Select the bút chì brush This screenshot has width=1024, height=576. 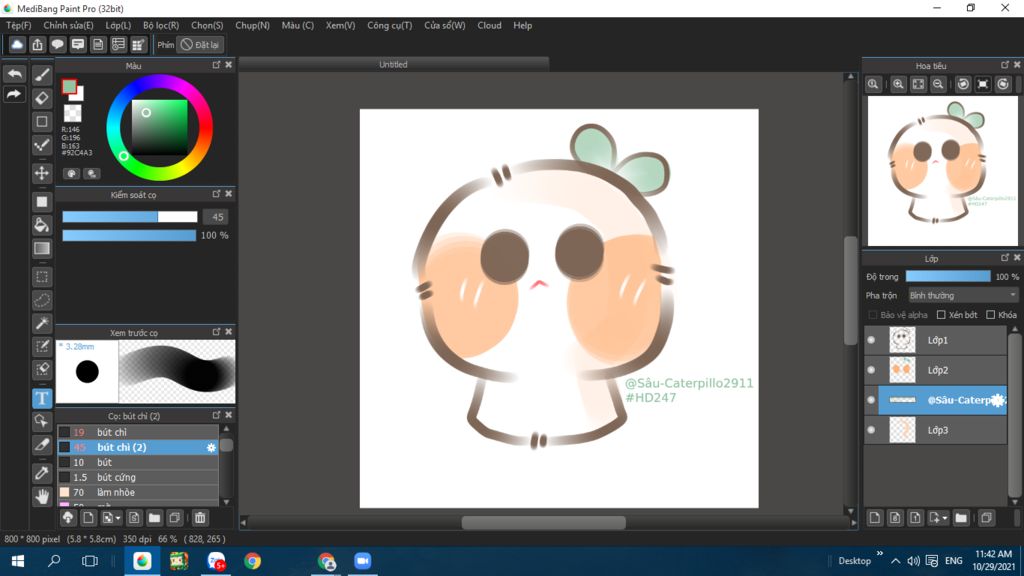[138, 432]
